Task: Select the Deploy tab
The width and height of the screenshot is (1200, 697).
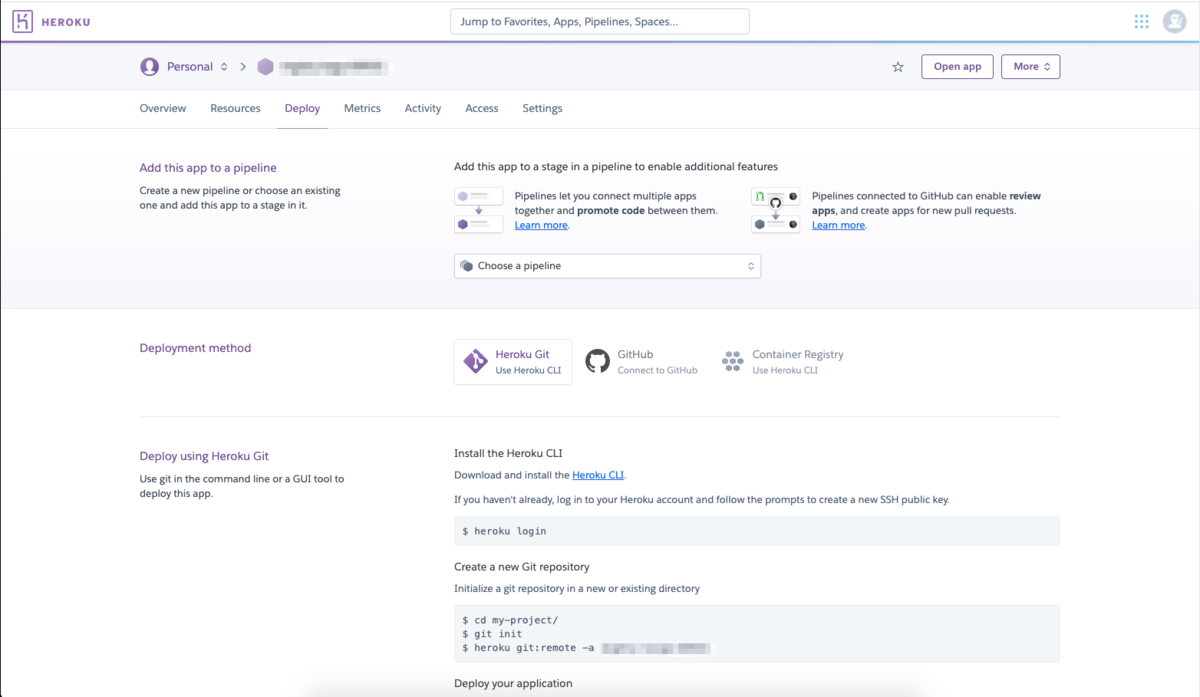Action: (302, 108)
